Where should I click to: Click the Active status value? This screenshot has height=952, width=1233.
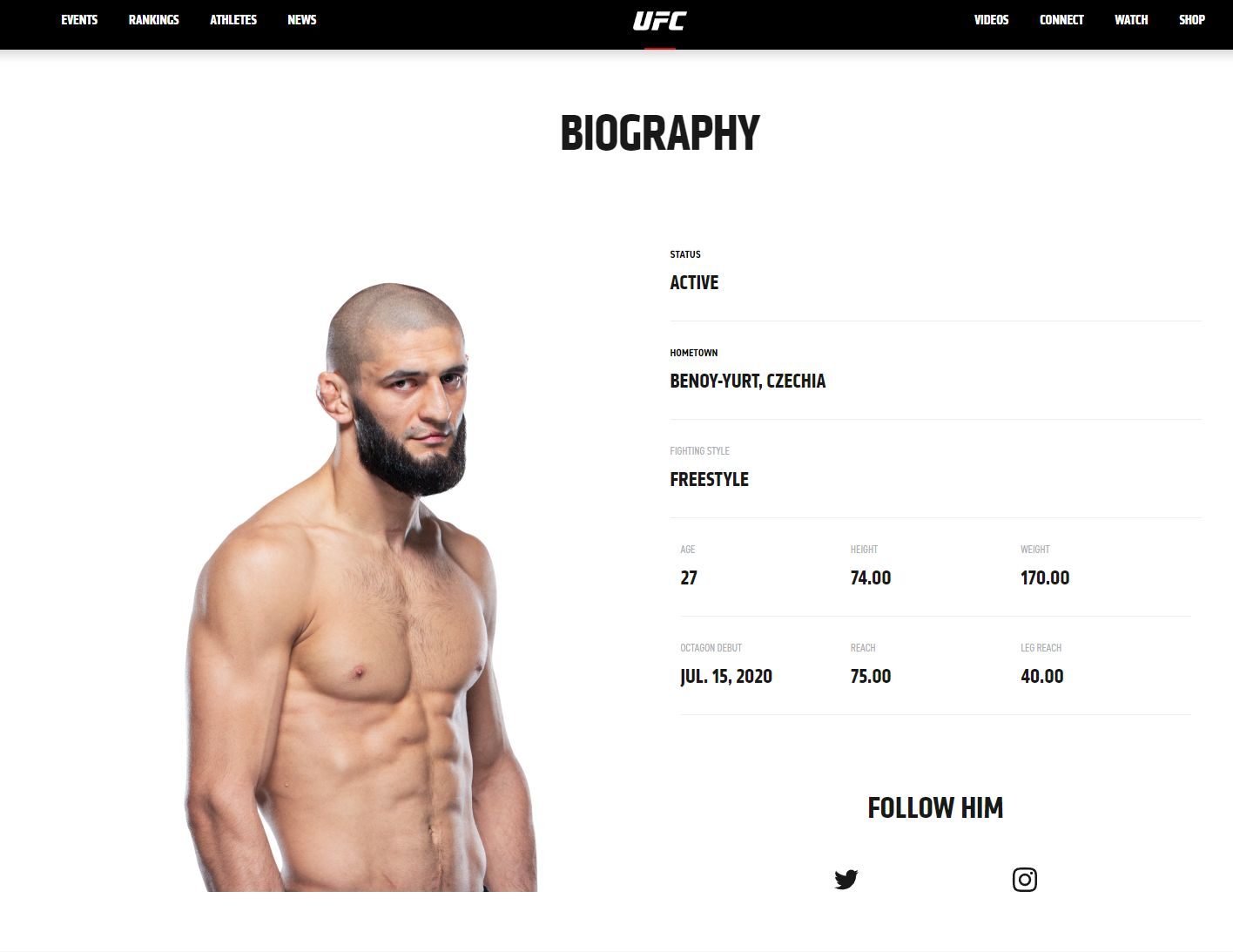[694, 282]
